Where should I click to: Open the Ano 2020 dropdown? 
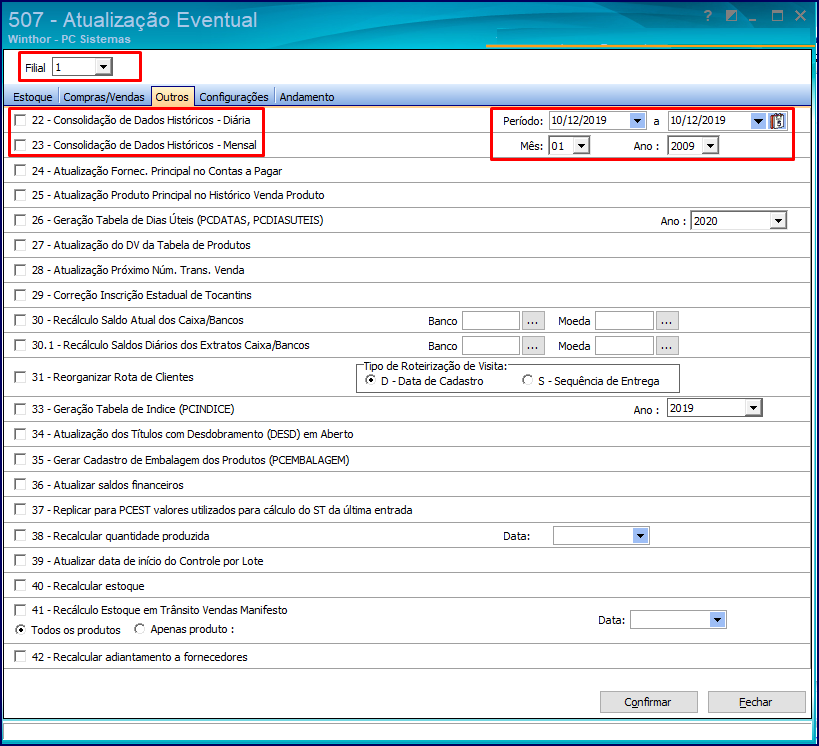(778, 221)
